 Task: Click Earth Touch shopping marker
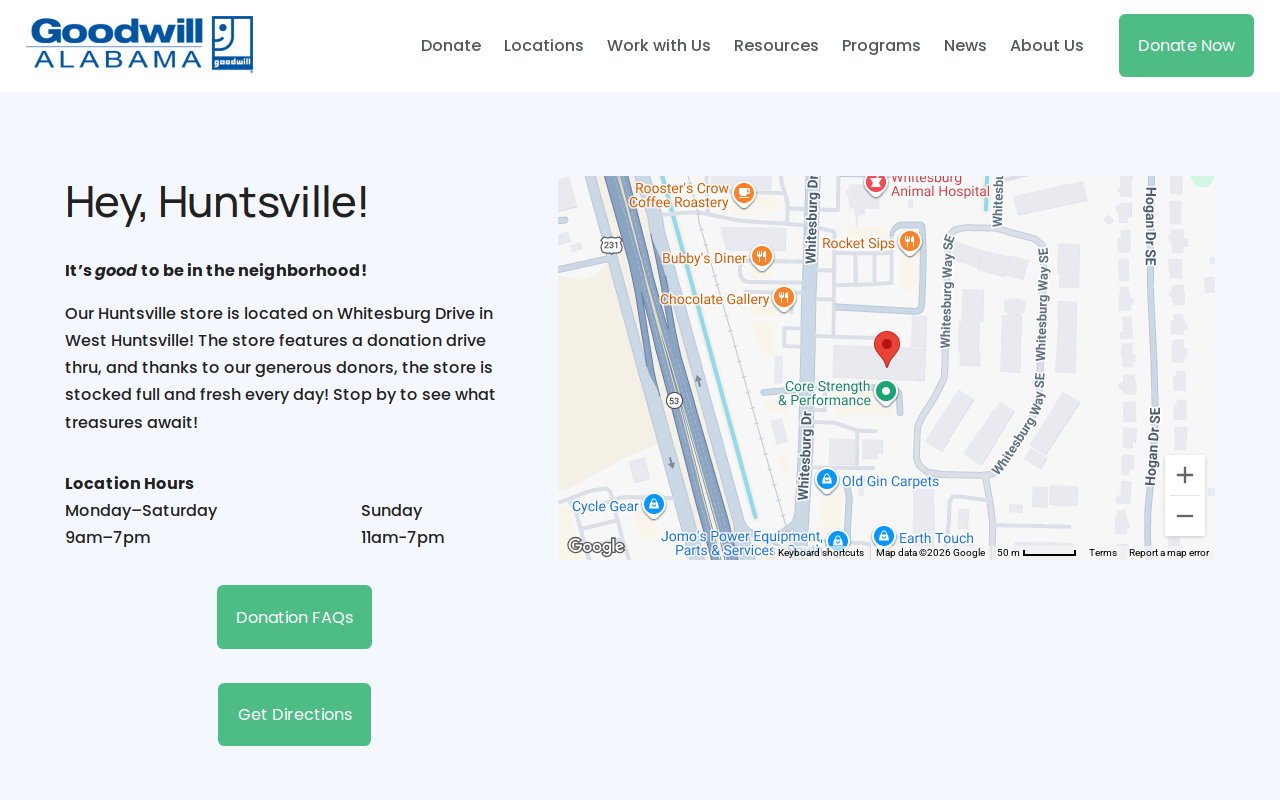884,537
